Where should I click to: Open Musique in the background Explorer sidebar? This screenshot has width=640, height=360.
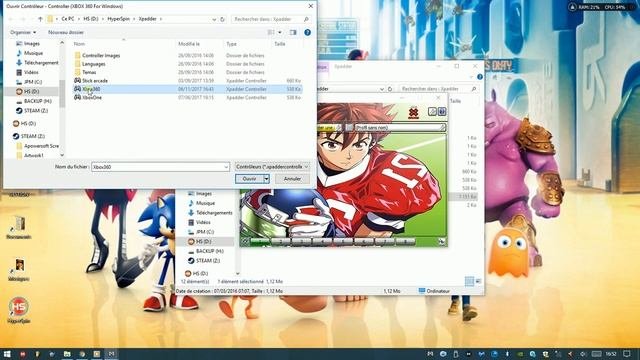point(205,203)
